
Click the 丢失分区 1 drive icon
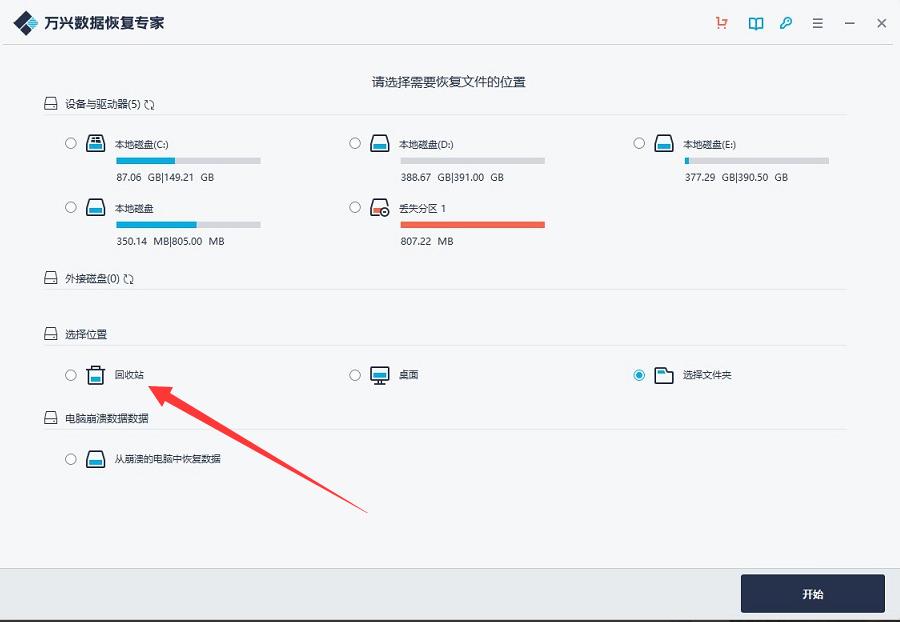379,208
